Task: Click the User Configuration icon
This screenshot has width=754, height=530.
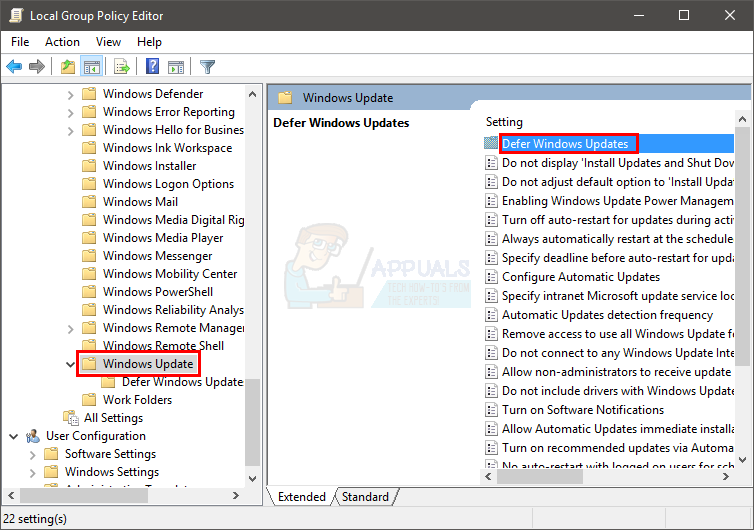Action: click(33, 436)
